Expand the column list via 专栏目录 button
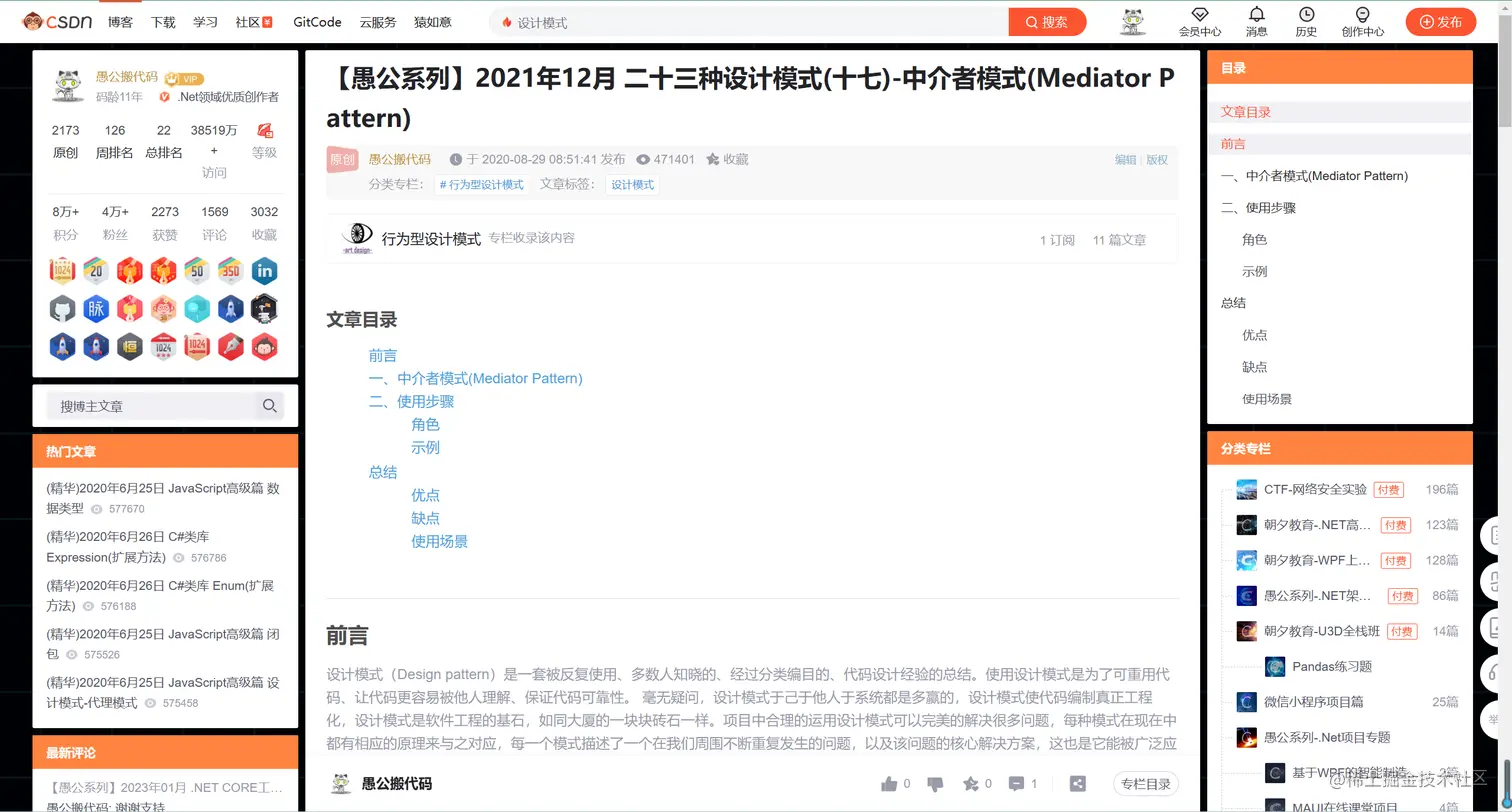Image resolution: width=1512 pixels, height=812 pixels. tap(1146, 784)
